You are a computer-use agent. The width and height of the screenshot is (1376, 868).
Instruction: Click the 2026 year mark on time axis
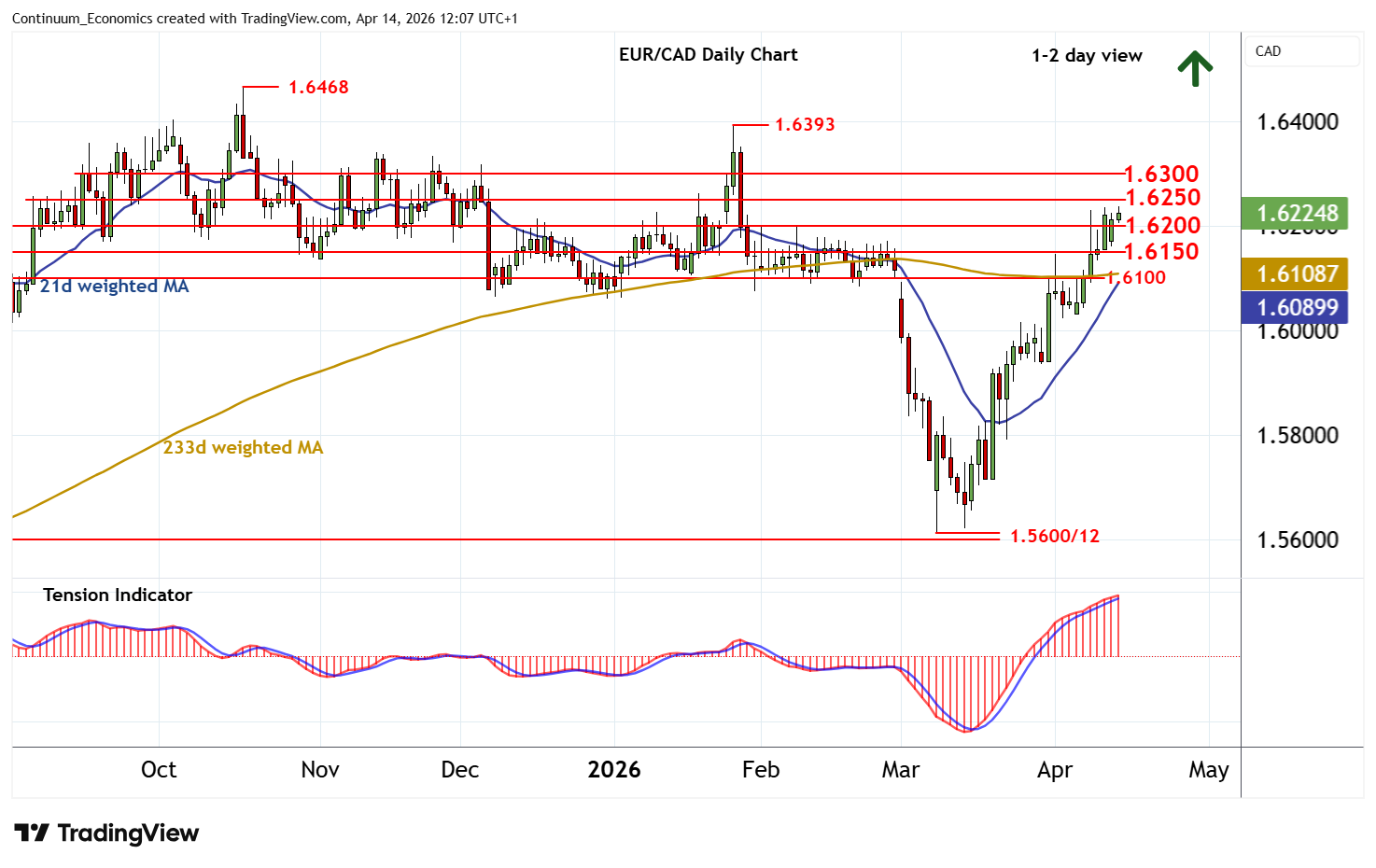[613, 769]
